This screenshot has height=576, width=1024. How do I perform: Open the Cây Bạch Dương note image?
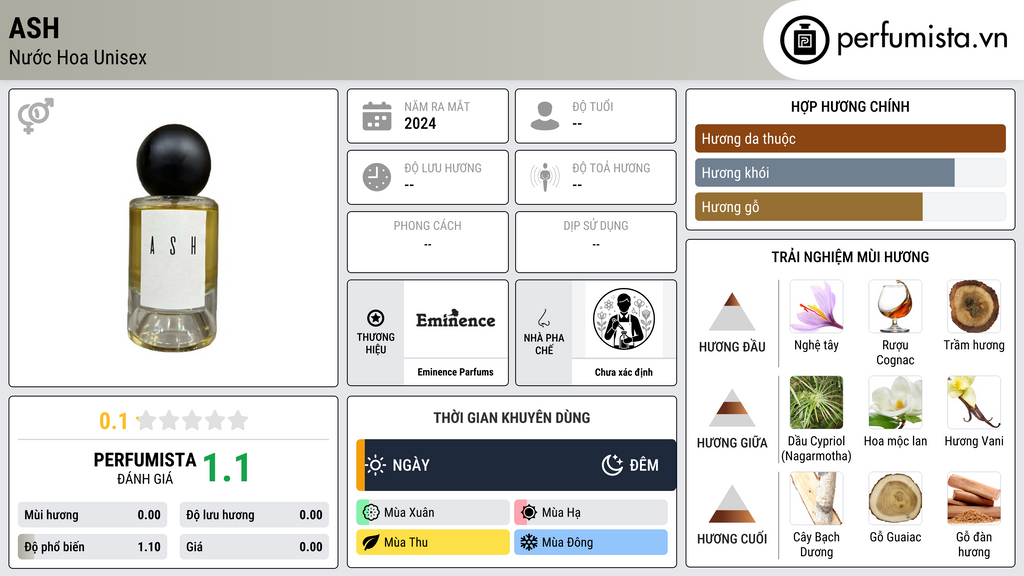pos(816,498)
